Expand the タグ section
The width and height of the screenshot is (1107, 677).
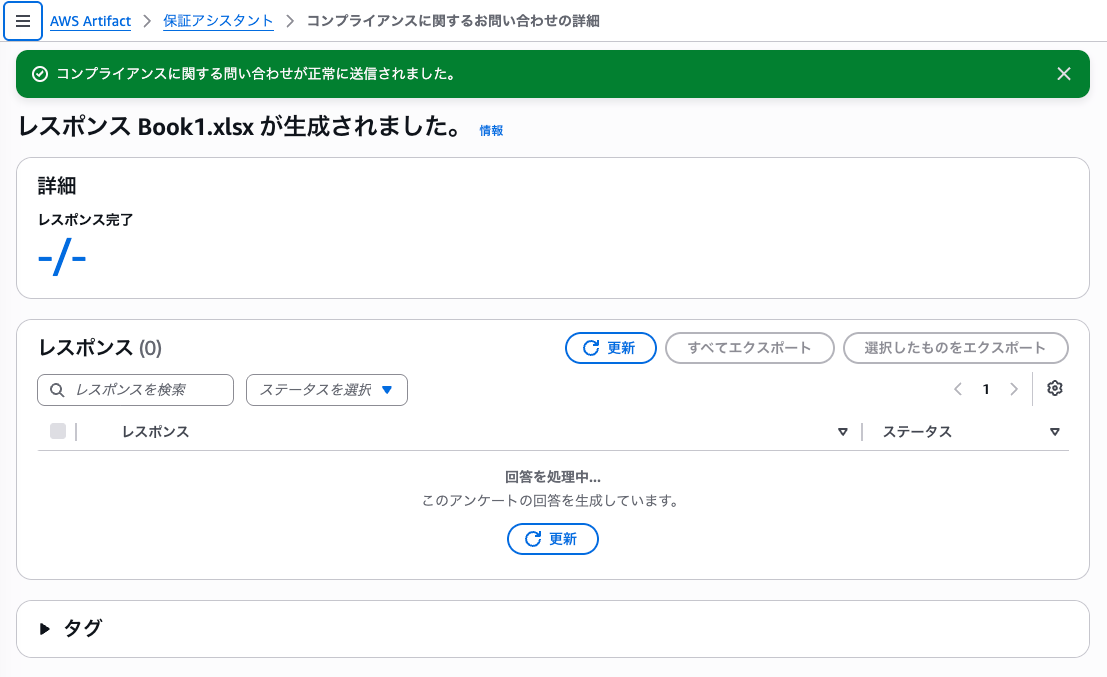click(44, 629)
